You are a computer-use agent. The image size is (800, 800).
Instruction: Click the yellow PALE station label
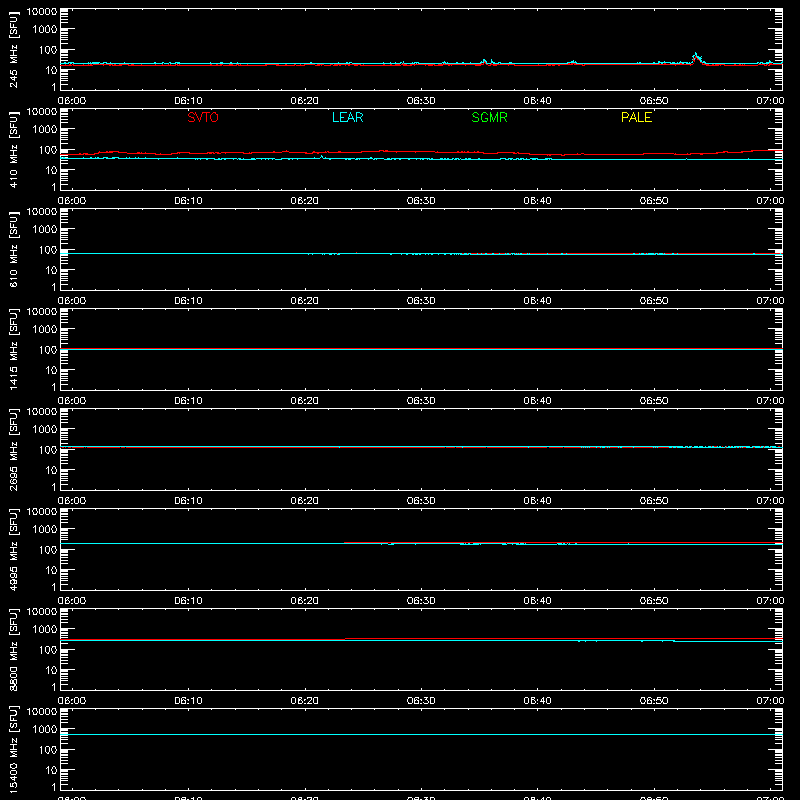click(636, 117)
